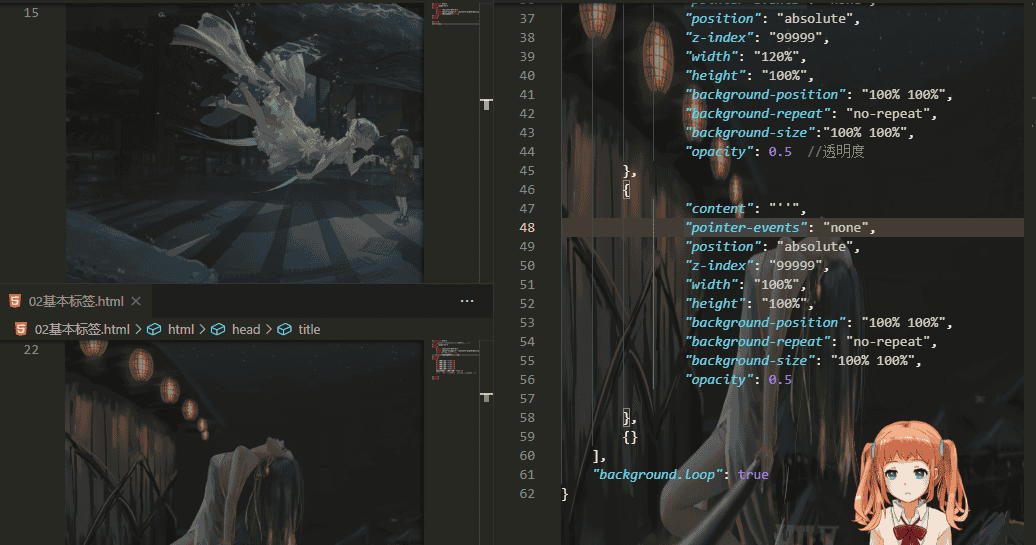Click the 0.5 opacity value on line 44
This screenshot has width=1036, height=545.
[780, 152]
